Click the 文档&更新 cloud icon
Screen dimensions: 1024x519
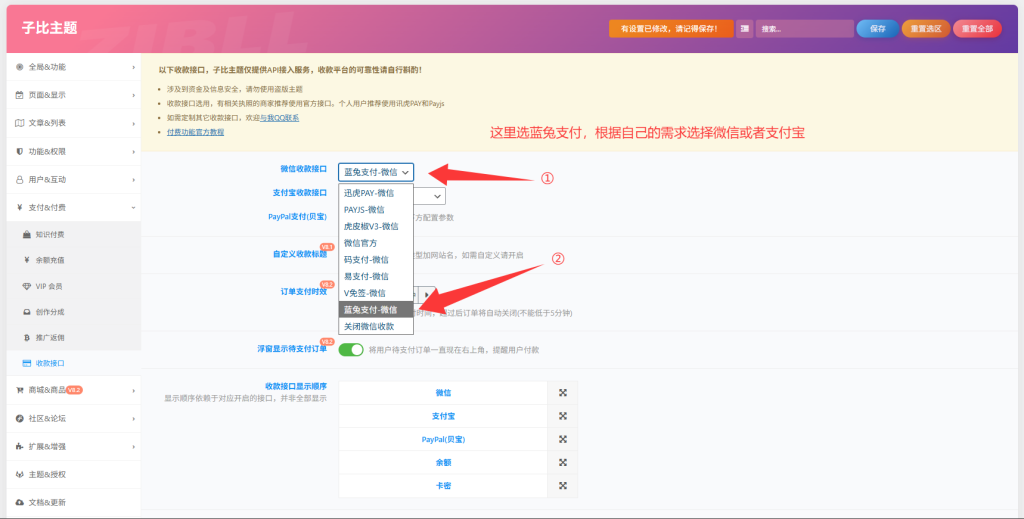[x=20, y=503]
